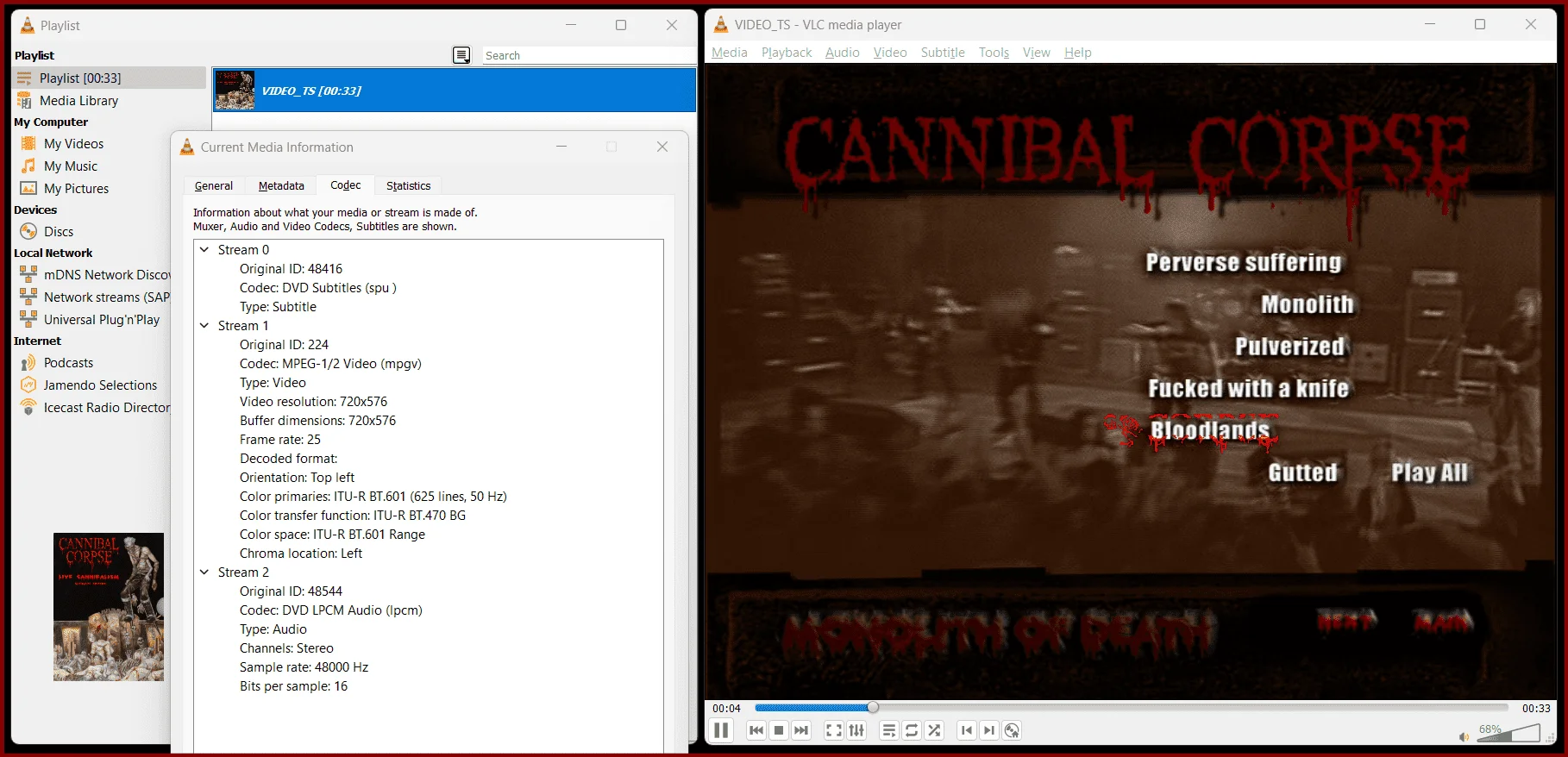Click the Cannibal Corpse album art thumbnail

tap(109, 607)
